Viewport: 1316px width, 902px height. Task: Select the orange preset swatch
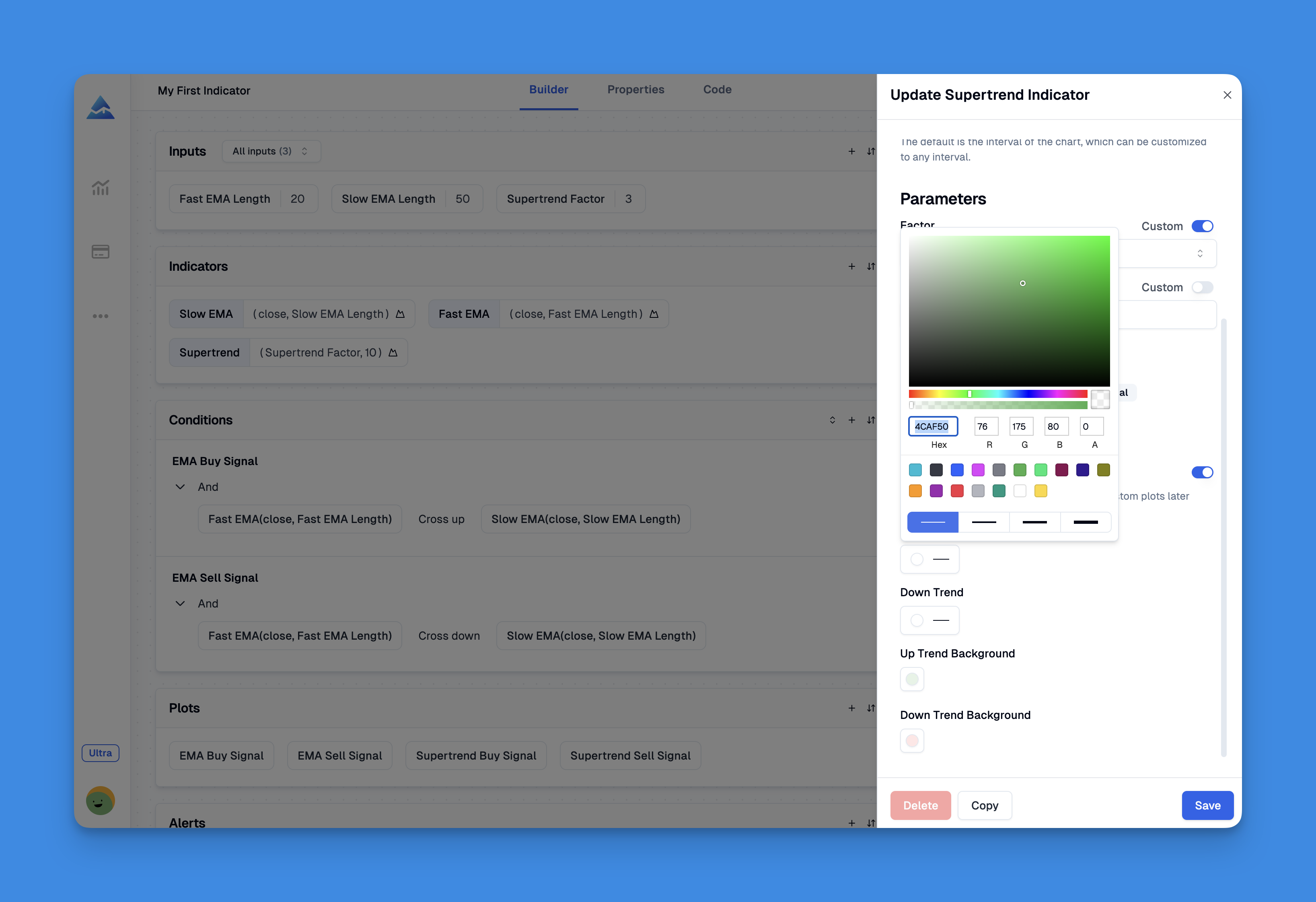coord(915,491)
